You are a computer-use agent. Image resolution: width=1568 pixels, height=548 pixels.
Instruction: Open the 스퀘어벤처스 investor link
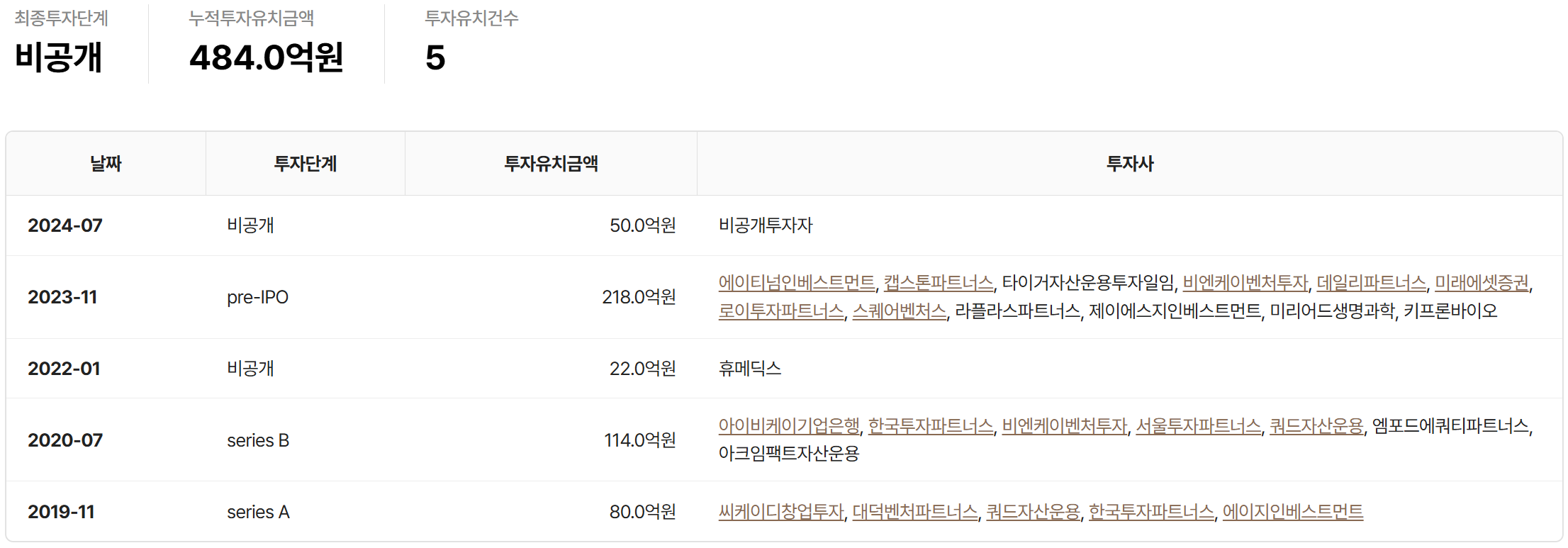tap(899, 311)
